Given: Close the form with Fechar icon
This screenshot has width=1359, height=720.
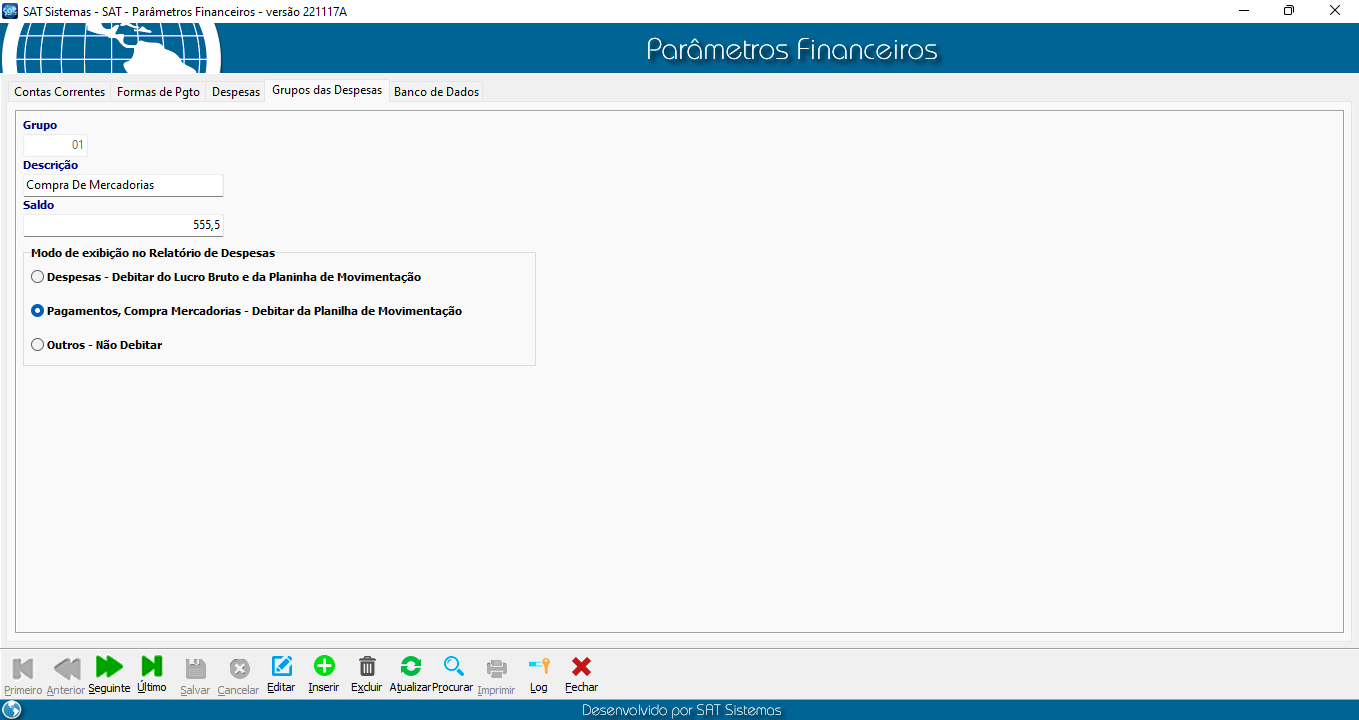Looking at the screenshot, I should (581, 667).
